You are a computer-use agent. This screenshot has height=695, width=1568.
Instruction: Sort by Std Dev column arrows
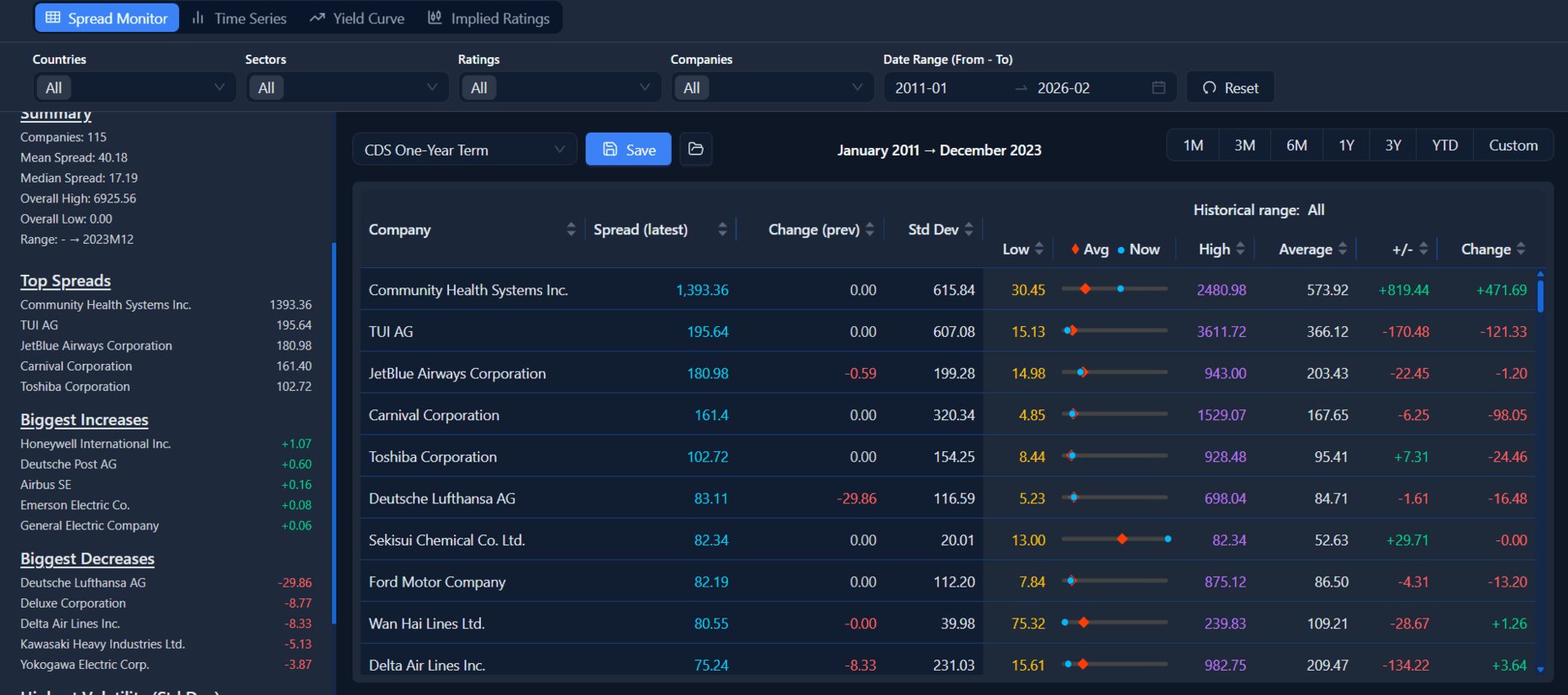point(969,229)
